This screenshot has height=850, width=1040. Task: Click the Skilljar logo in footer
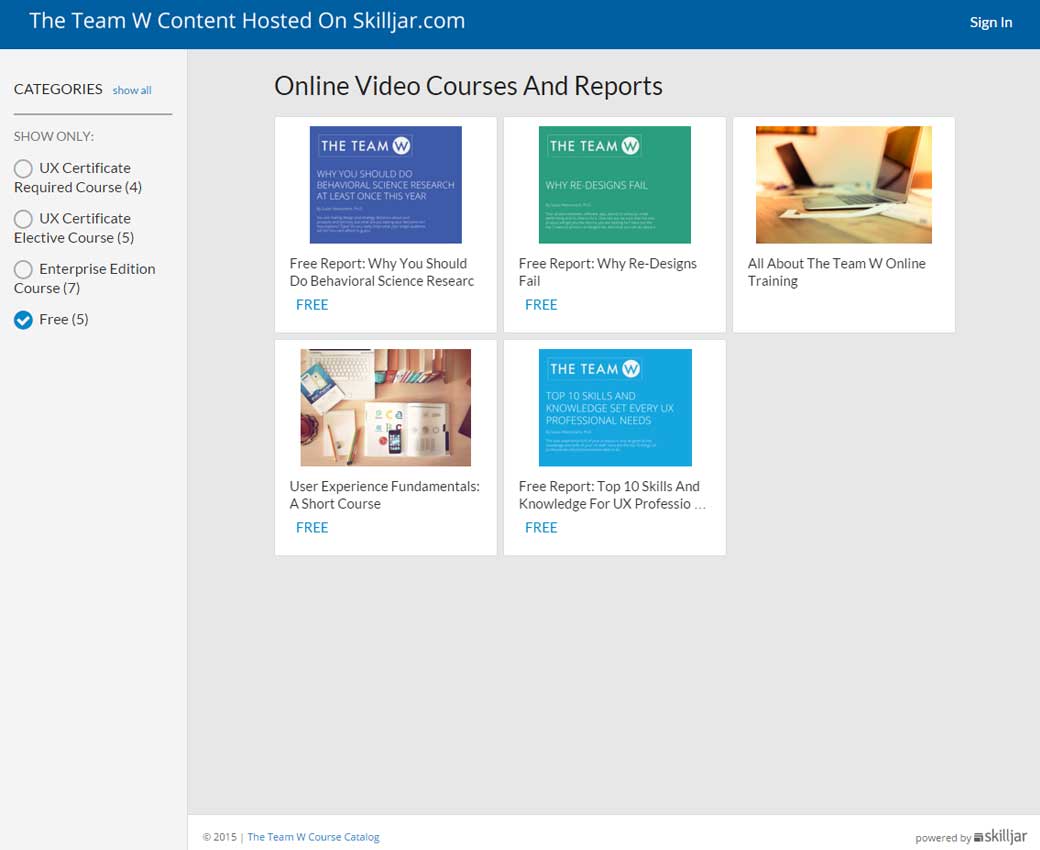point(1000,836)
